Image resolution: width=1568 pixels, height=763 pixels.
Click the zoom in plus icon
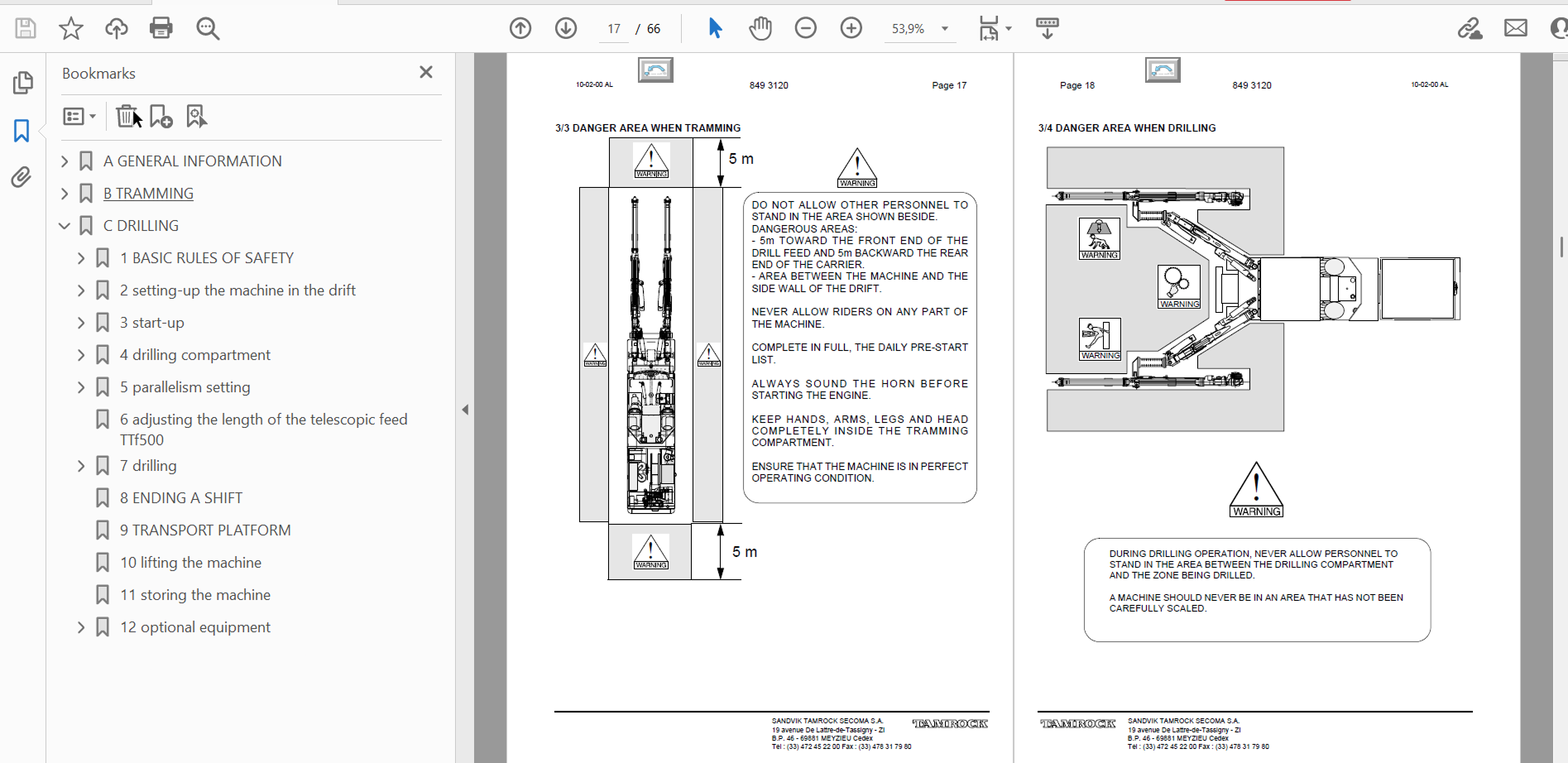[x=851, y=28]
